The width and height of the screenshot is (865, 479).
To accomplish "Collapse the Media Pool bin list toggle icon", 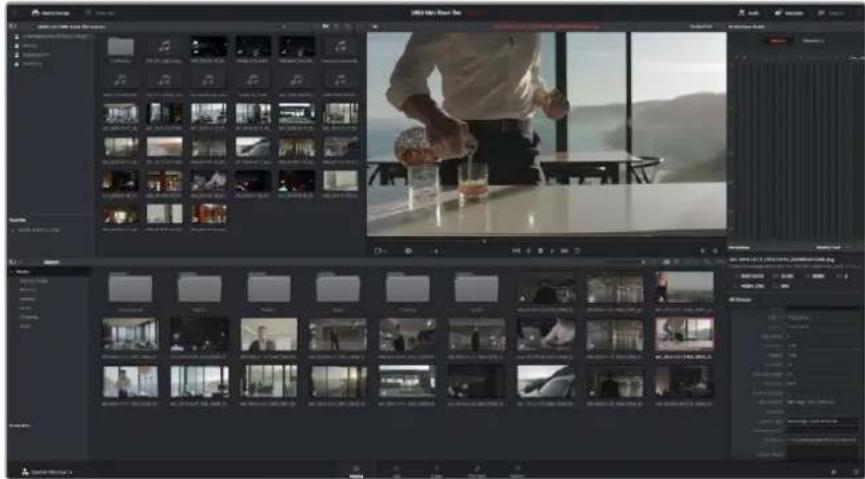I will click(x=13, y=262).
